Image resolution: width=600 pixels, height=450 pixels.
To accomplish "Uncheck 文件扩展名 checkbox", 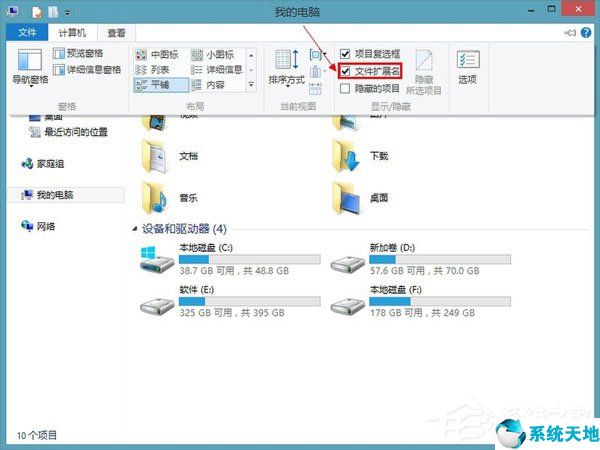I will pyautogui.click(x=345, y=71).
